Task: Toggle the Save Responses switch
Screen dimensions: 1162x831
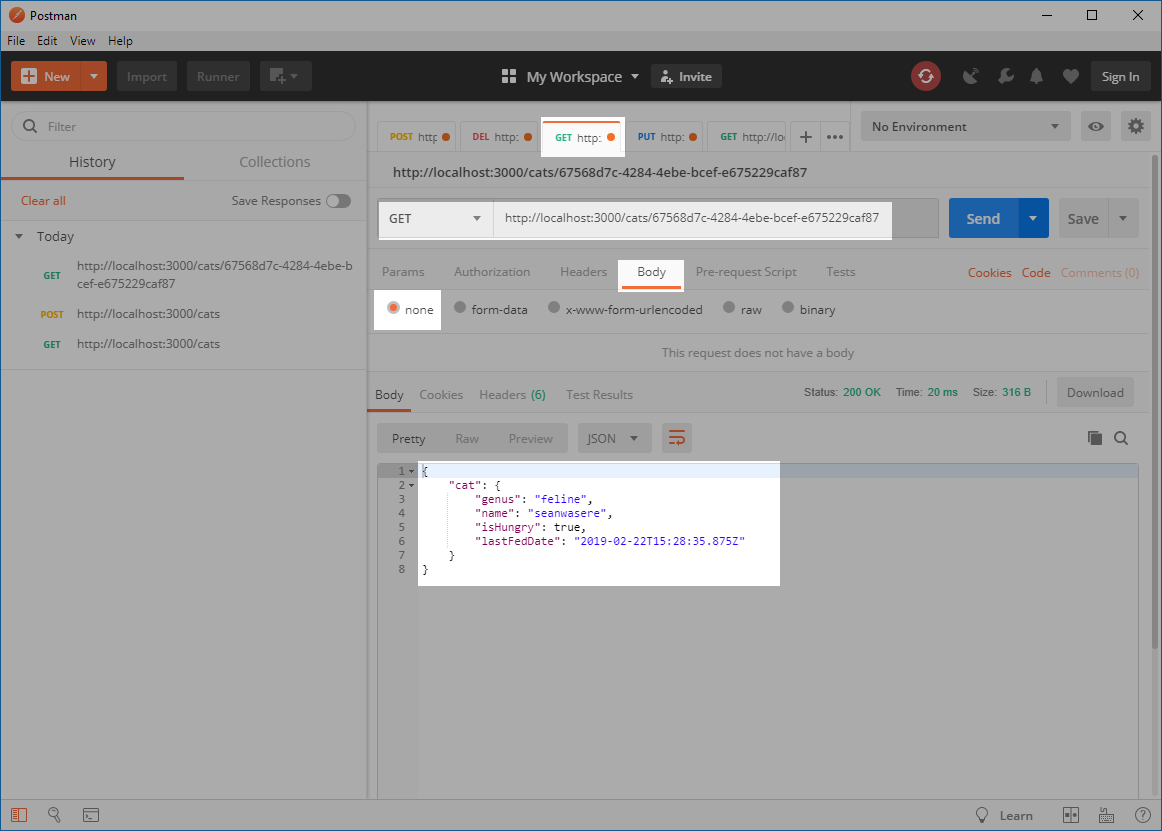Action: coord(339,201)
